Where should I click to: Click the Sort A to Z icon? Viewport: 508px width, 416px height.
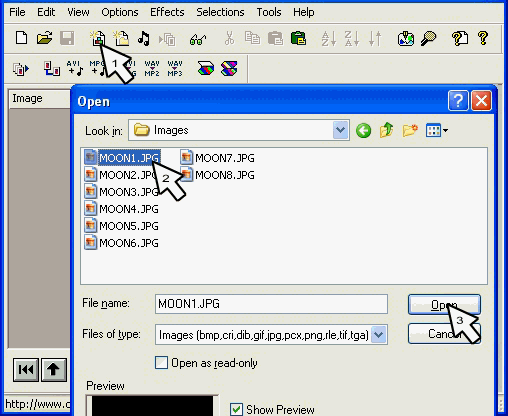pos(329,38)
